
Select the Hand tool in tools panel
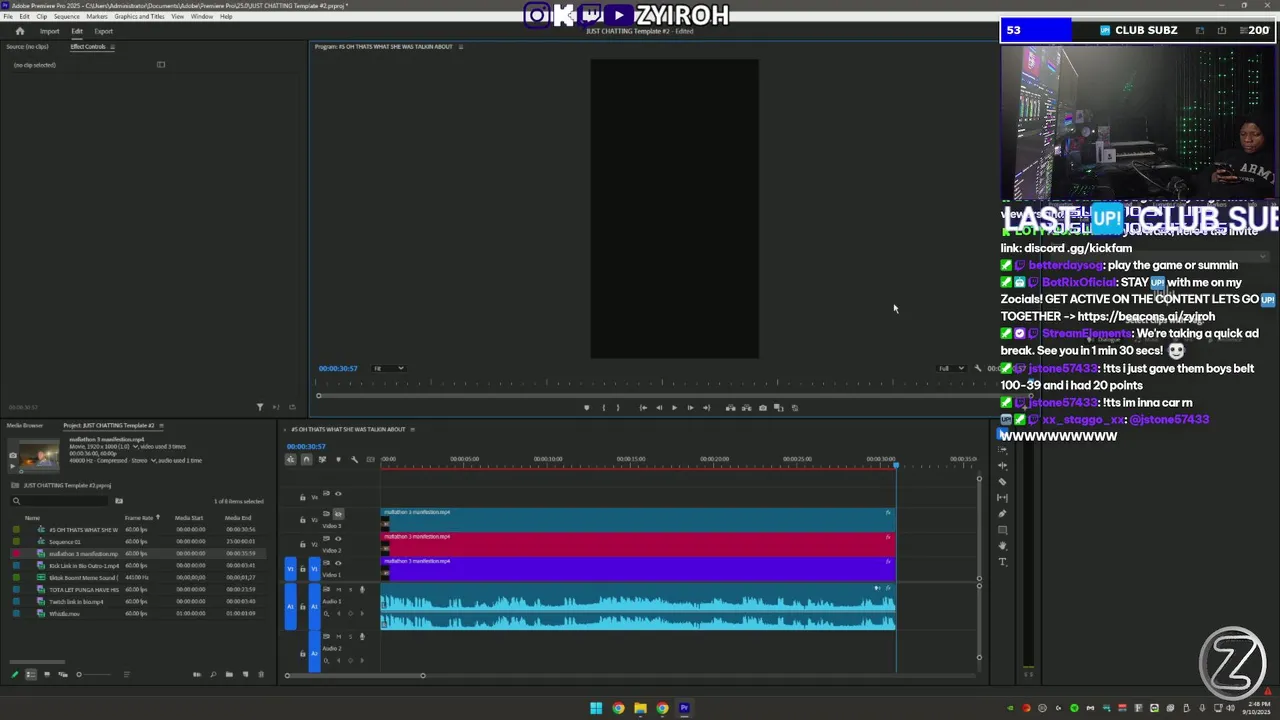[1003, 545]
